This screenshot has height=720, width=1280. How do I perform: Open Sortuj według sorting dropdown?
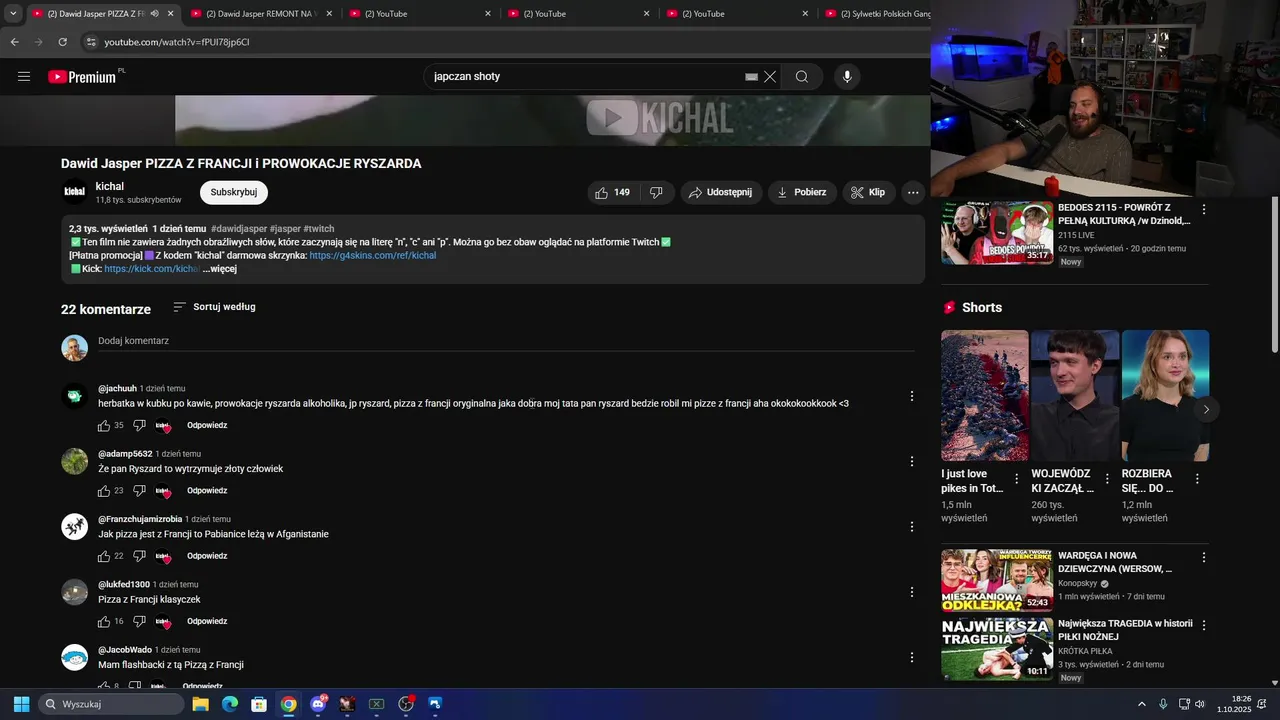[x=214, y=307]
